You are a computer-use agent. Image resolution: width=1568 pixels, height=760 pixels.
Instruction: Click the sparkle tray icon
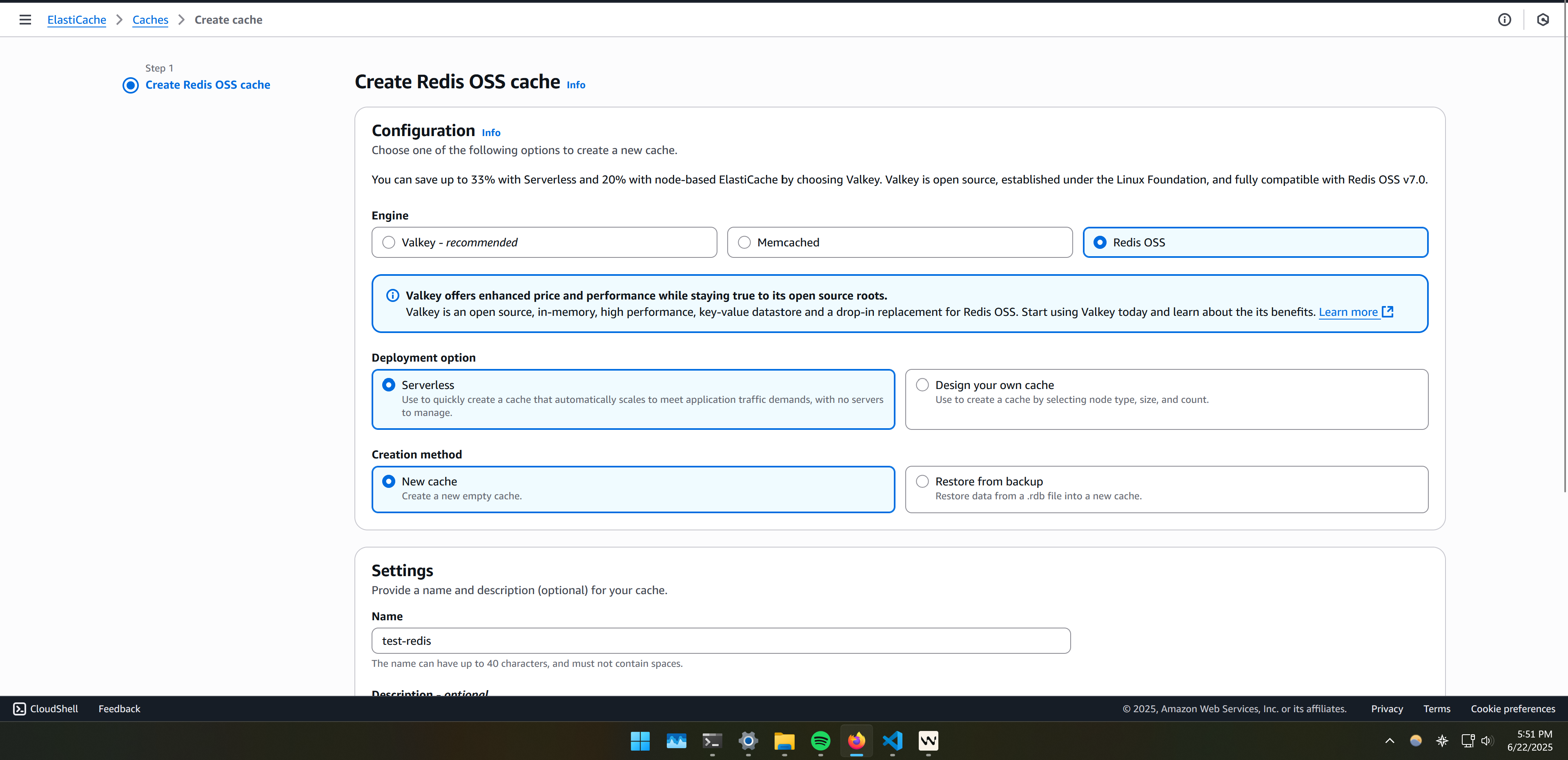[x=1442, y=740]
